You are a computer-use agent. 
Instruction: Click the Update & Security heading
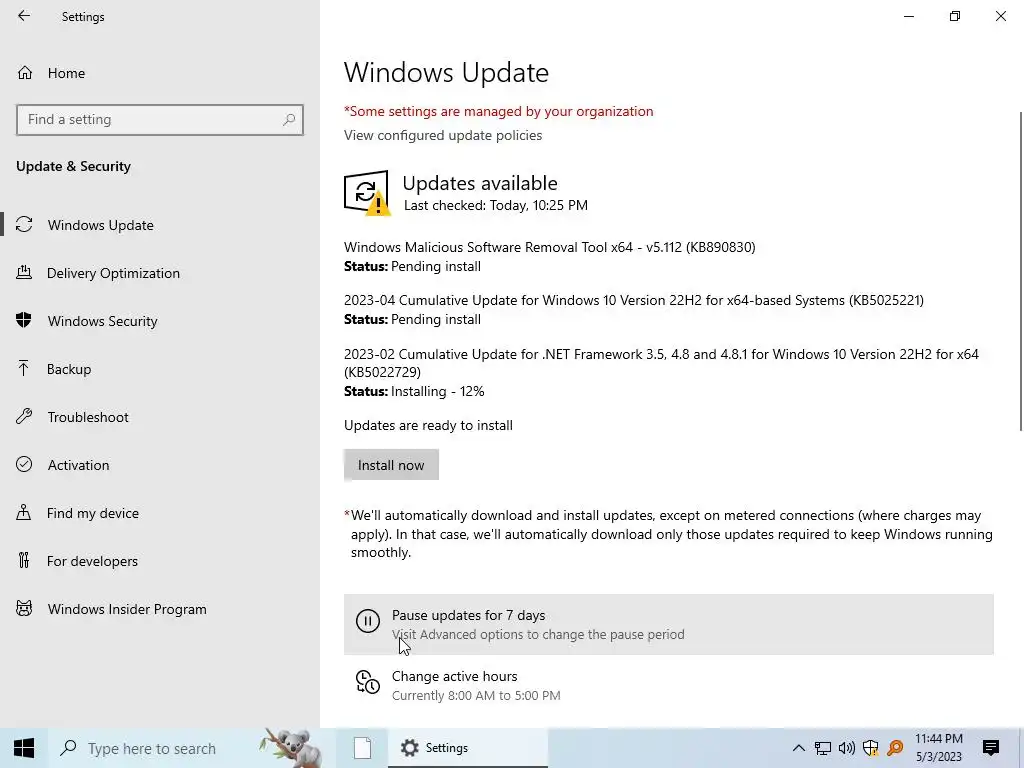pyautogui.click(x=73, y=167)
